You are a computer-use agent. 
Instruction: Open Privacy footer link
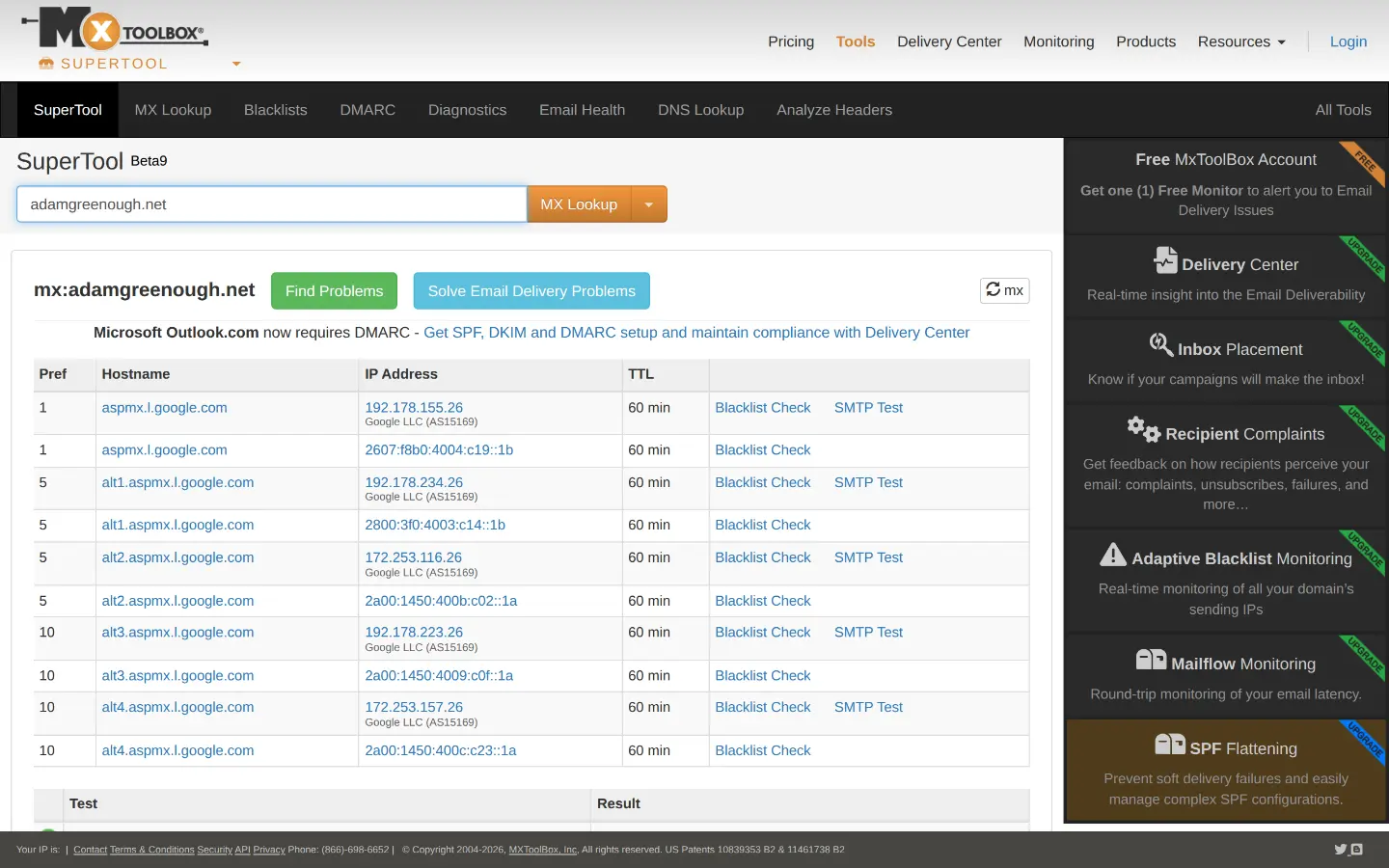pos(269,850)
